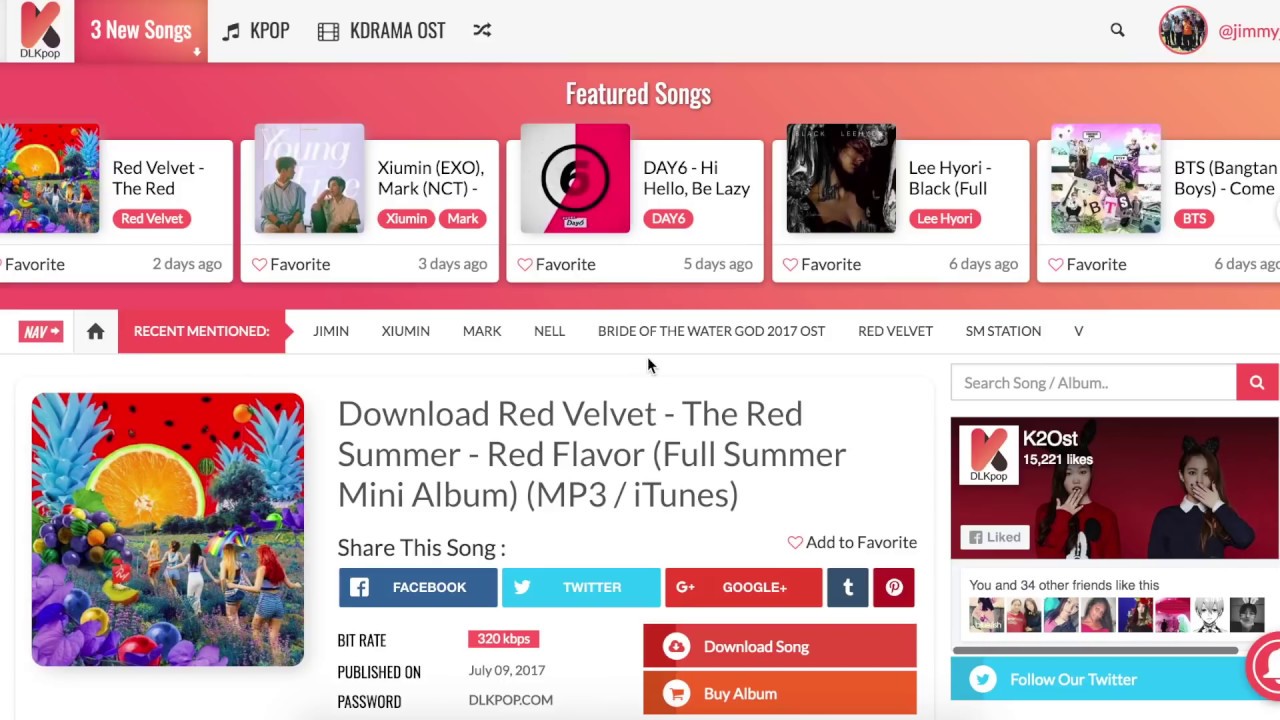Click the DLKpop logo icon
The height and width of the screenshot is (720, 1280).
point(39,30)
